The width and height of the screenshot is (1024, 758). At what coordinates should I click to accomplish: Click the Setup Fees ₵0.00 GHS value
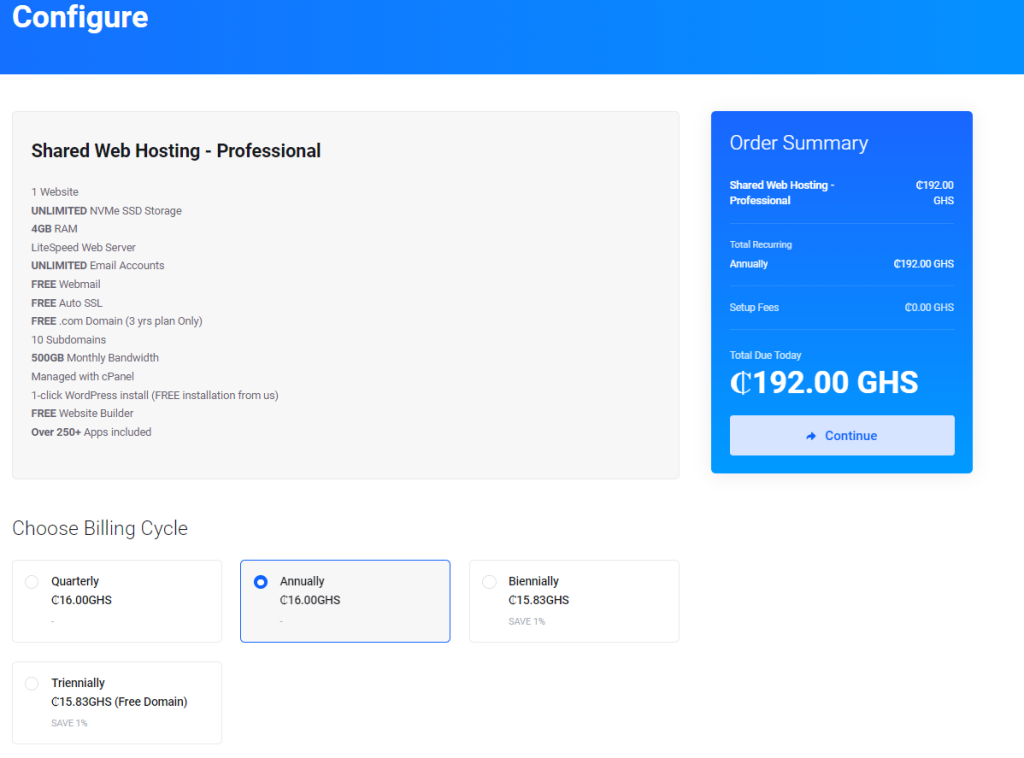pos(929,308)
